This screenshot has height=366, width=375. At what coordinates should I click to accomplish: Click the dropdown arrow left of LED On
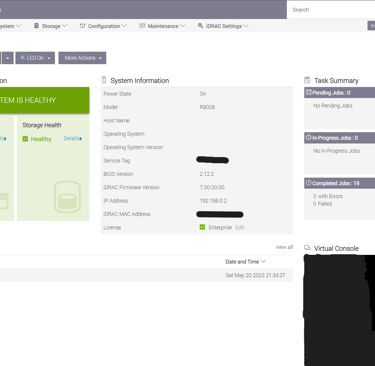(7, 58)
